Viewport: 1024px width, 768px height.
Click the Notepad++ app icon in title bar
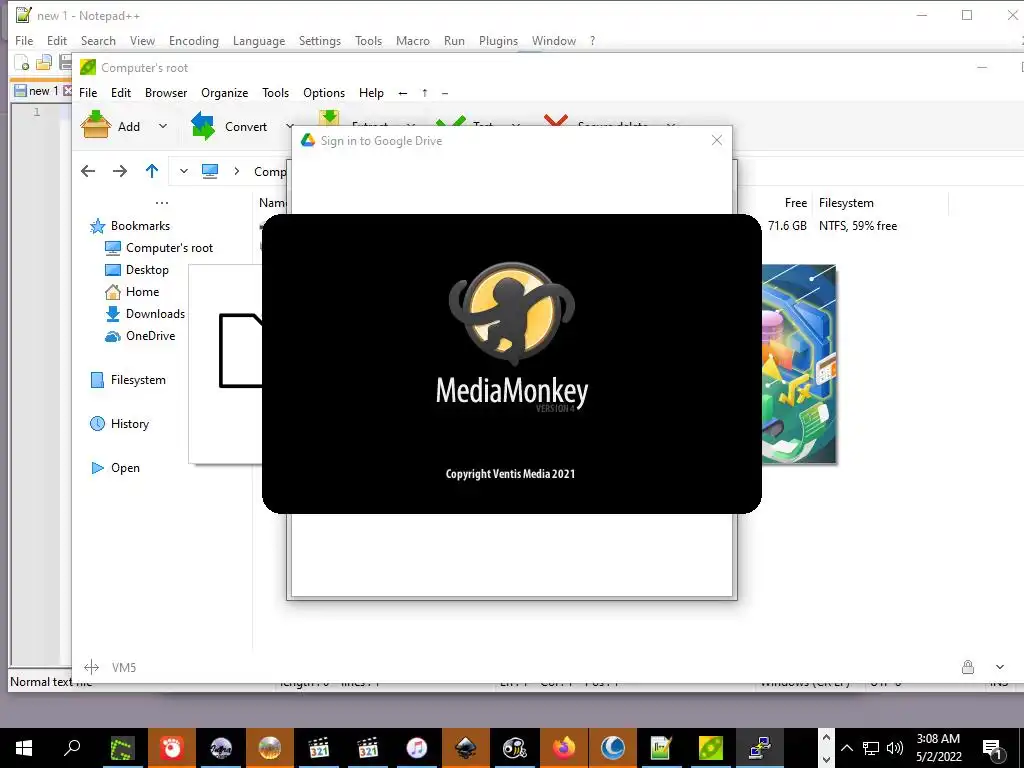(x=24, y=15)
